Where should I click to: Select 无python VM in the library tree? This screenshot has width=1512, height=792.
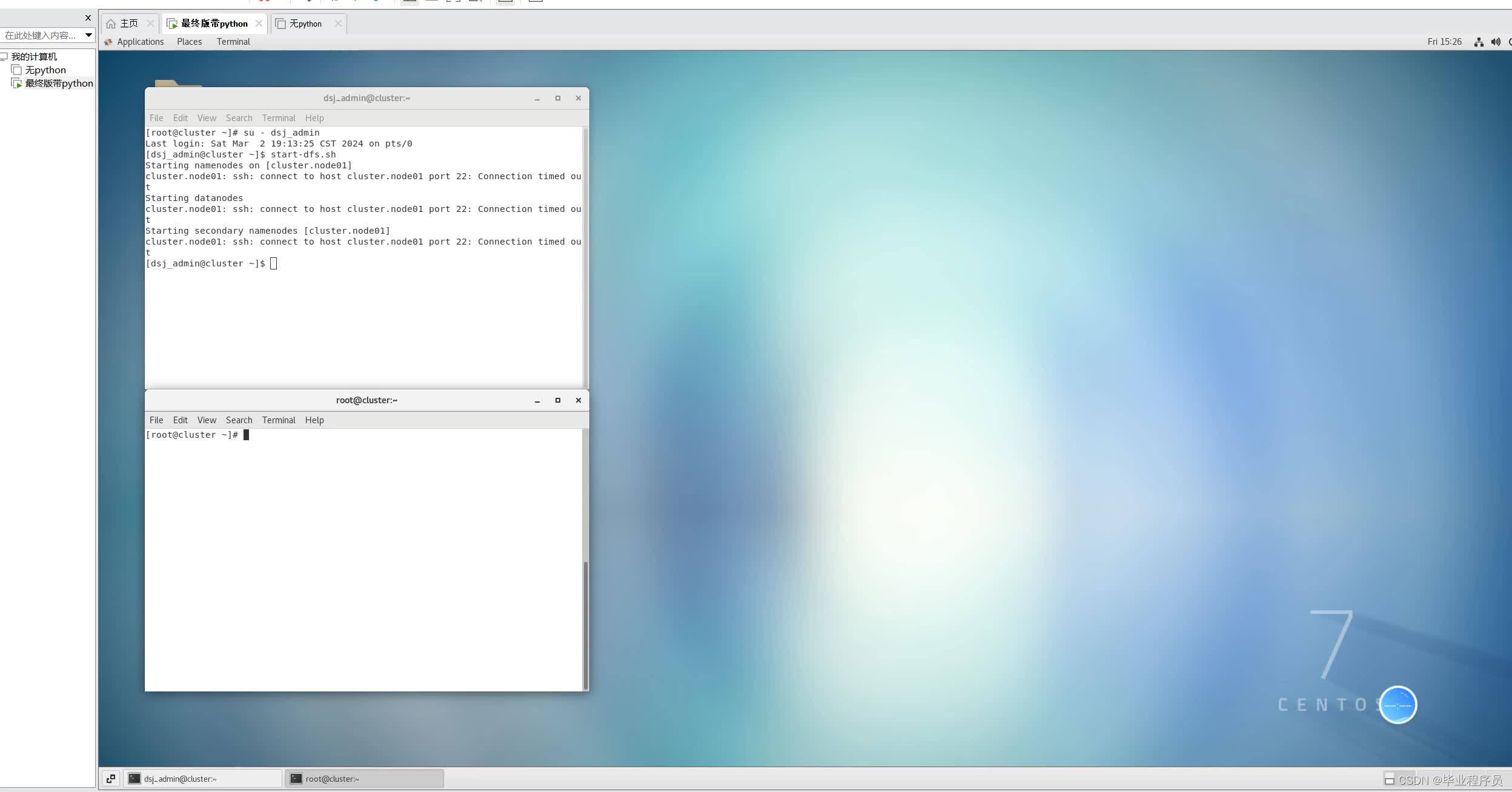pos(45,70)
